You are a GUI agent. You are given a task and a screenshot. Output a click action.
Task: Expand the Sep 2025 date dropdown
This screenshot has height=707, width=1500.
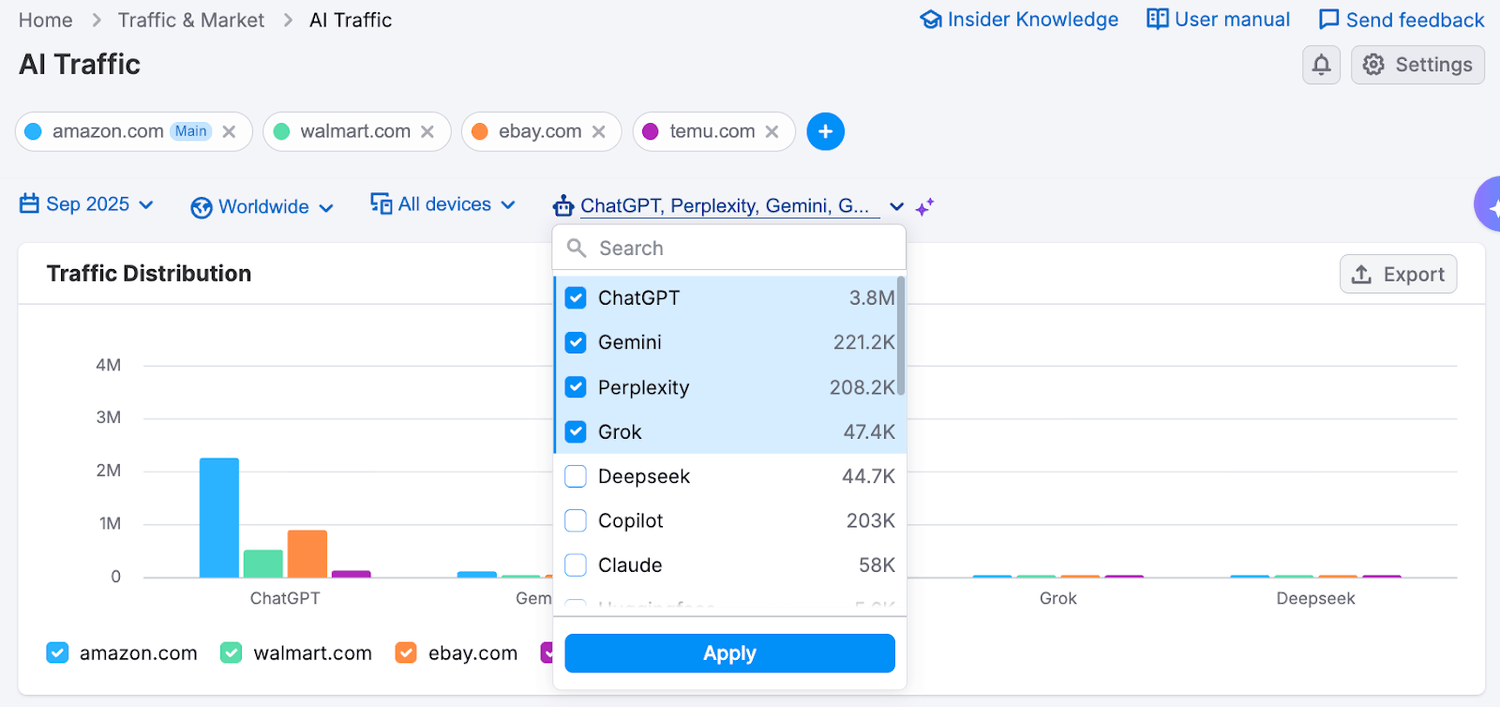coord(88,204)
